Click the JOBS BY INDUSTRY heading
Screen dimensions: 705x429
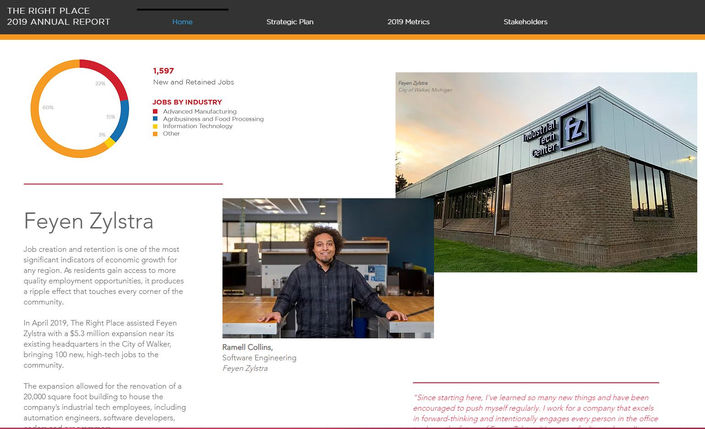(187, 102)
